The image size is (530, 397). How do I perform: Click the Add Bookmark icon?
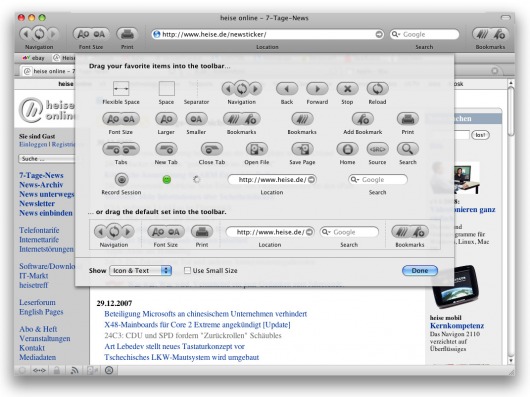pos(362,119)
